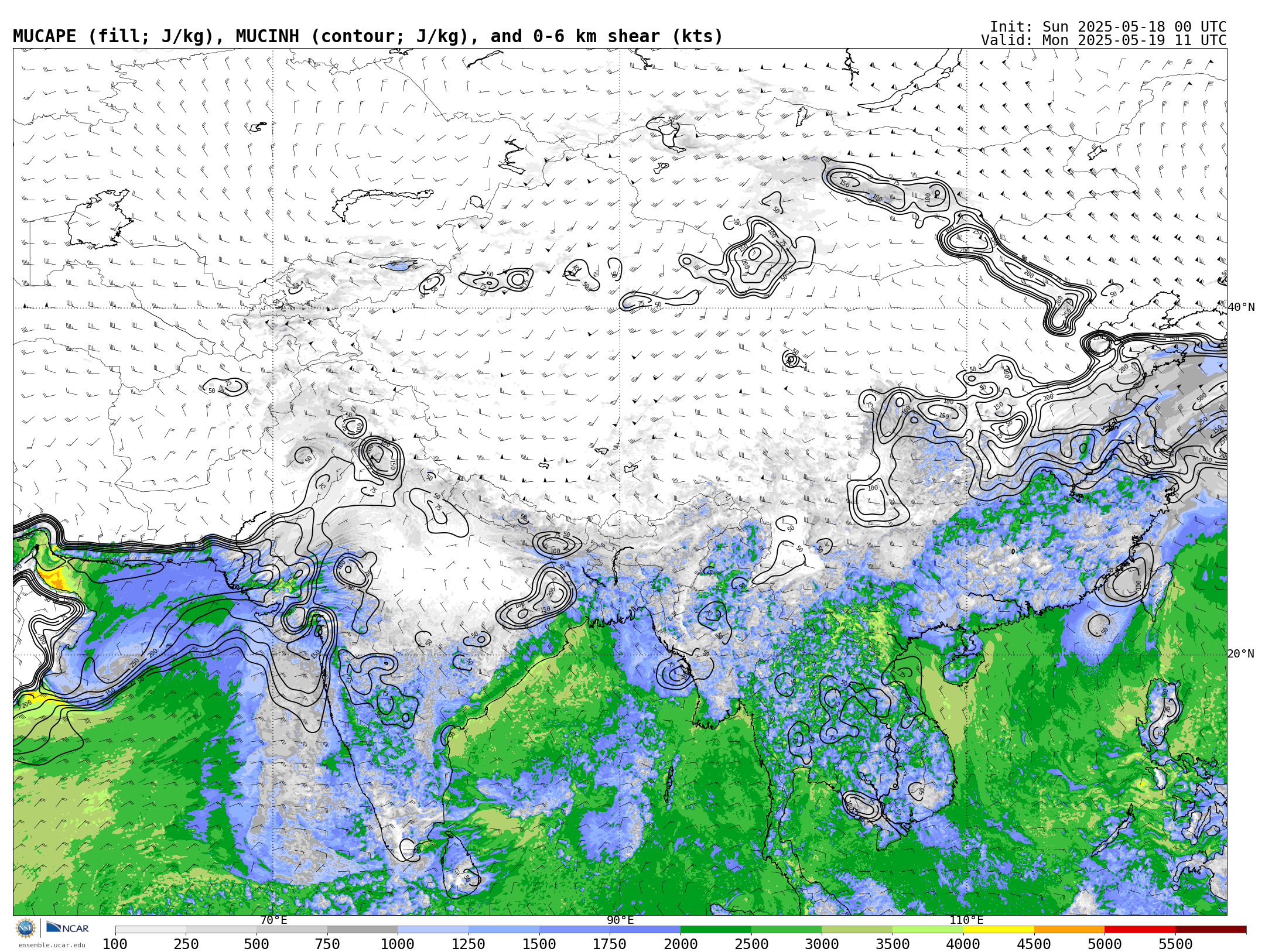Click the NSF logo
The width and height of the screenshot is (1265, 952).
coord(26,928)
